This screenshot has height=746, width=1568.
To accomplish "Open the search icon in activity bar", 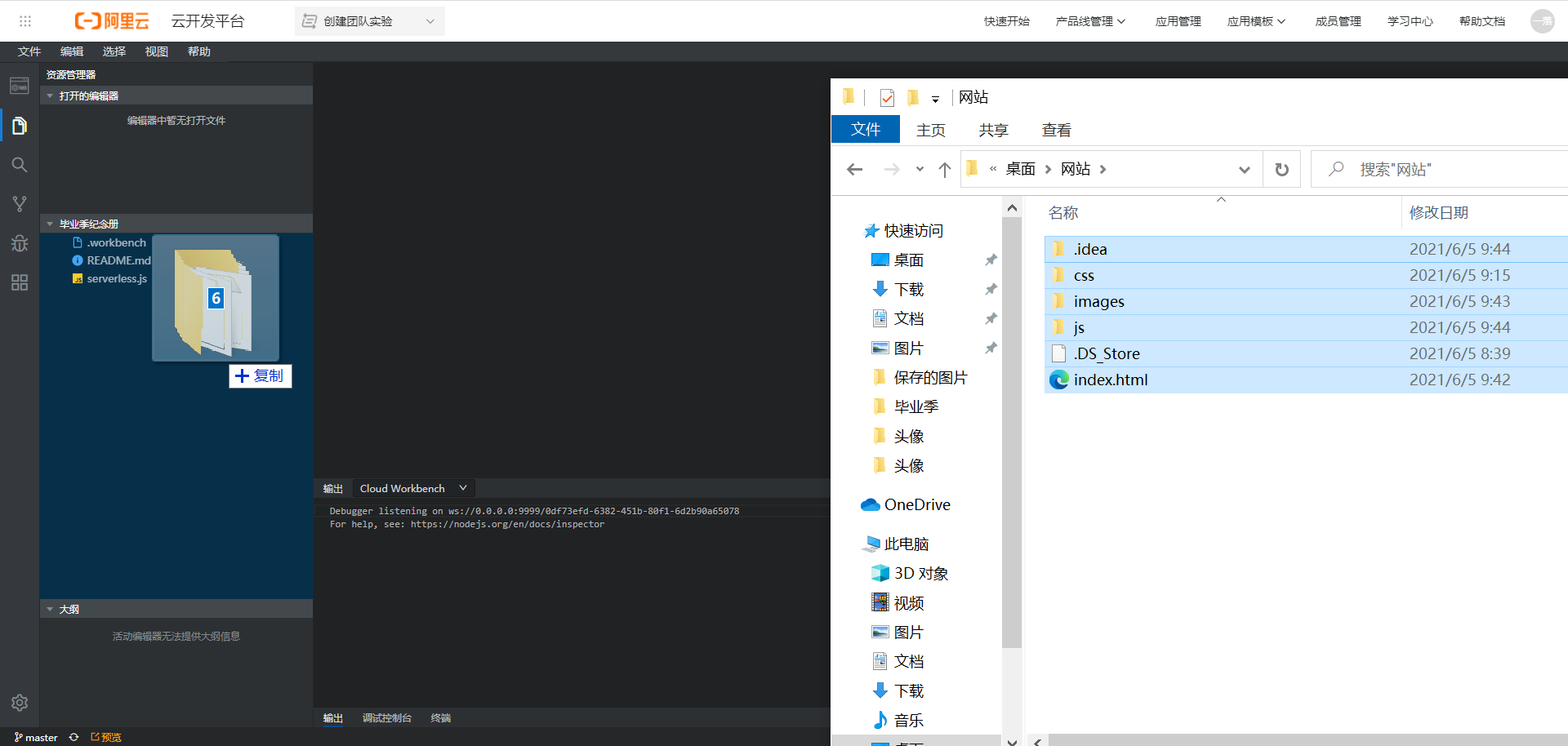I will (x=20, y=165).
